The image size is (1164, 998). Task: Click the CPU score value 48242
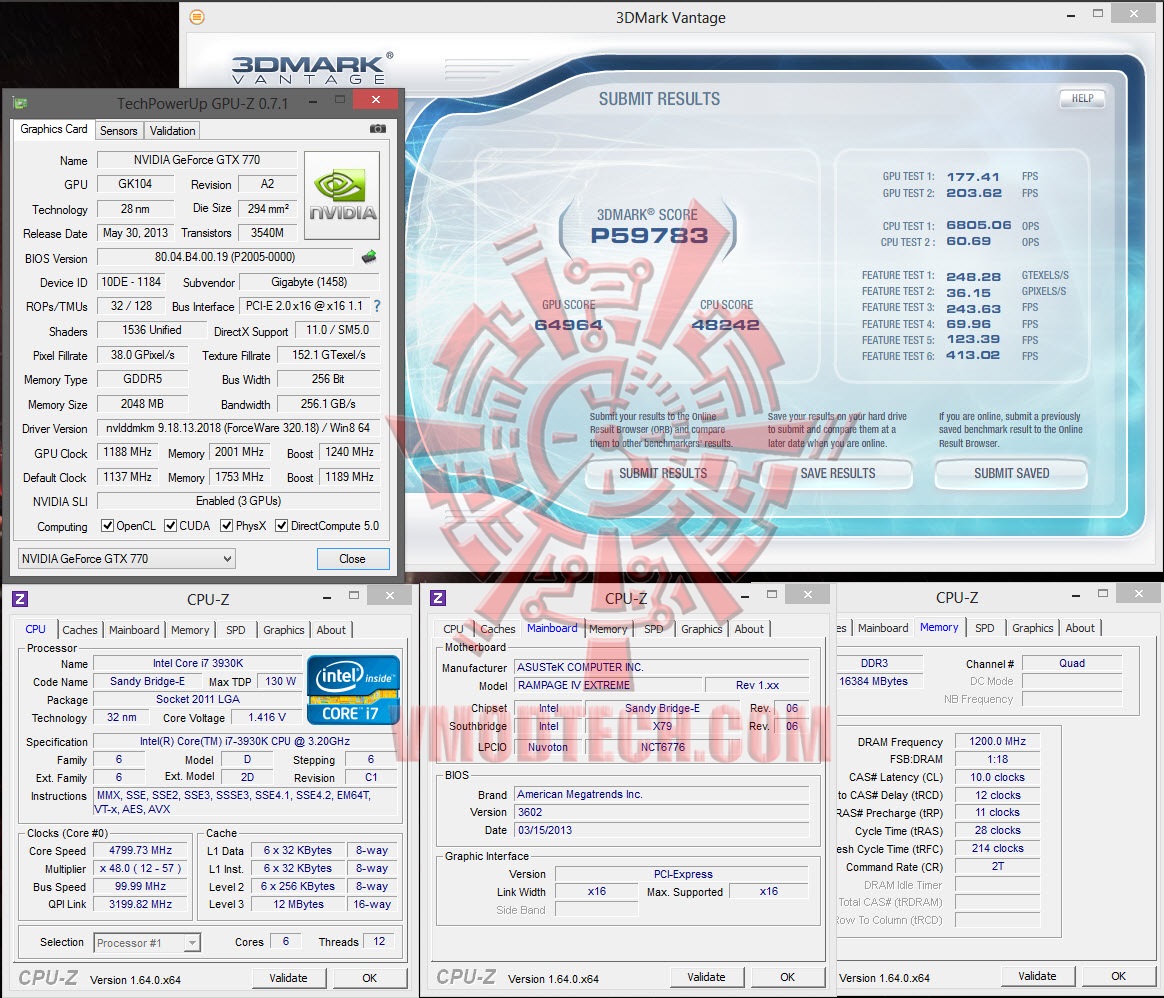click(725, 324)
